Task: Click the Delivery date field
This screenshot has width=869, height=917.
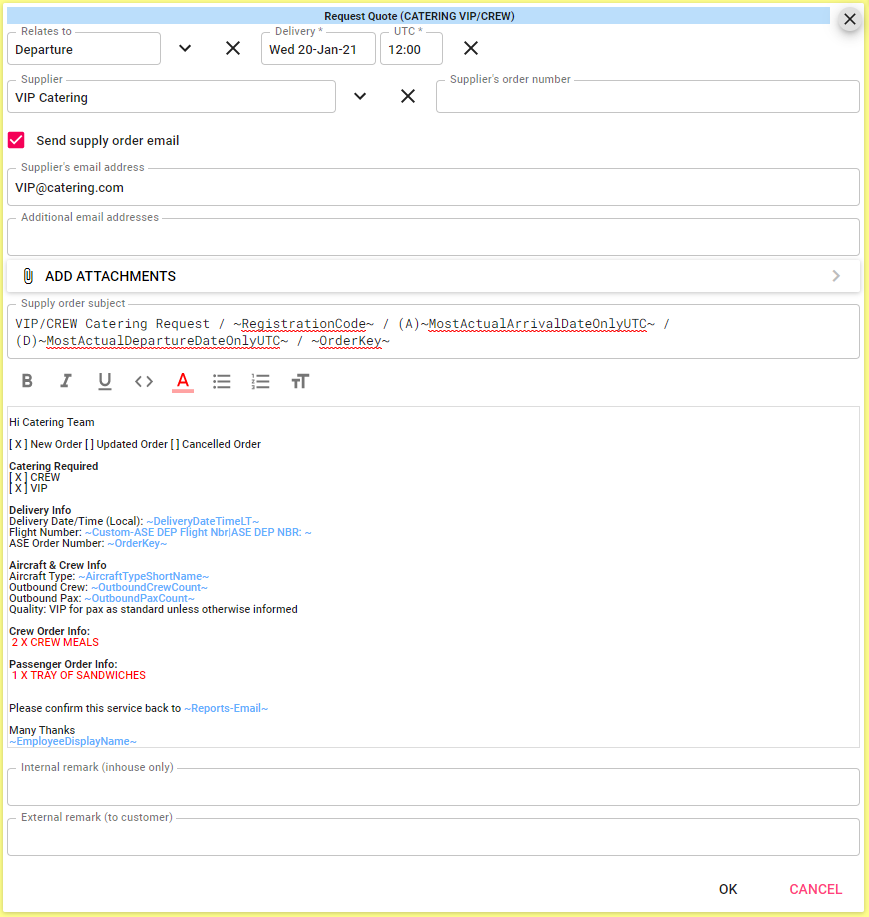Action: click(318, 49)
